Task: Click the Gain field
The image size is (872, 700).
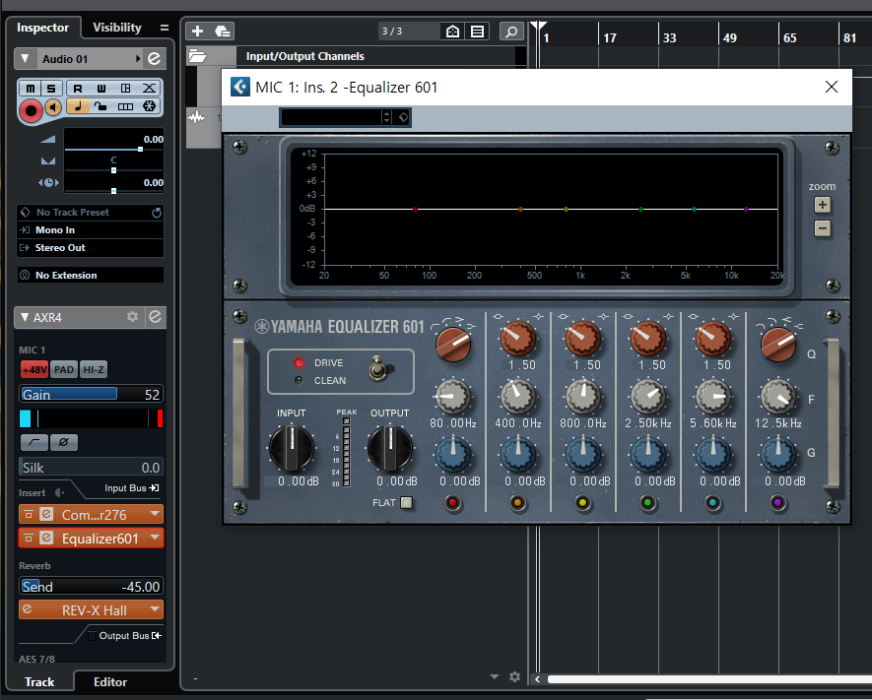Action: [91, 394]
